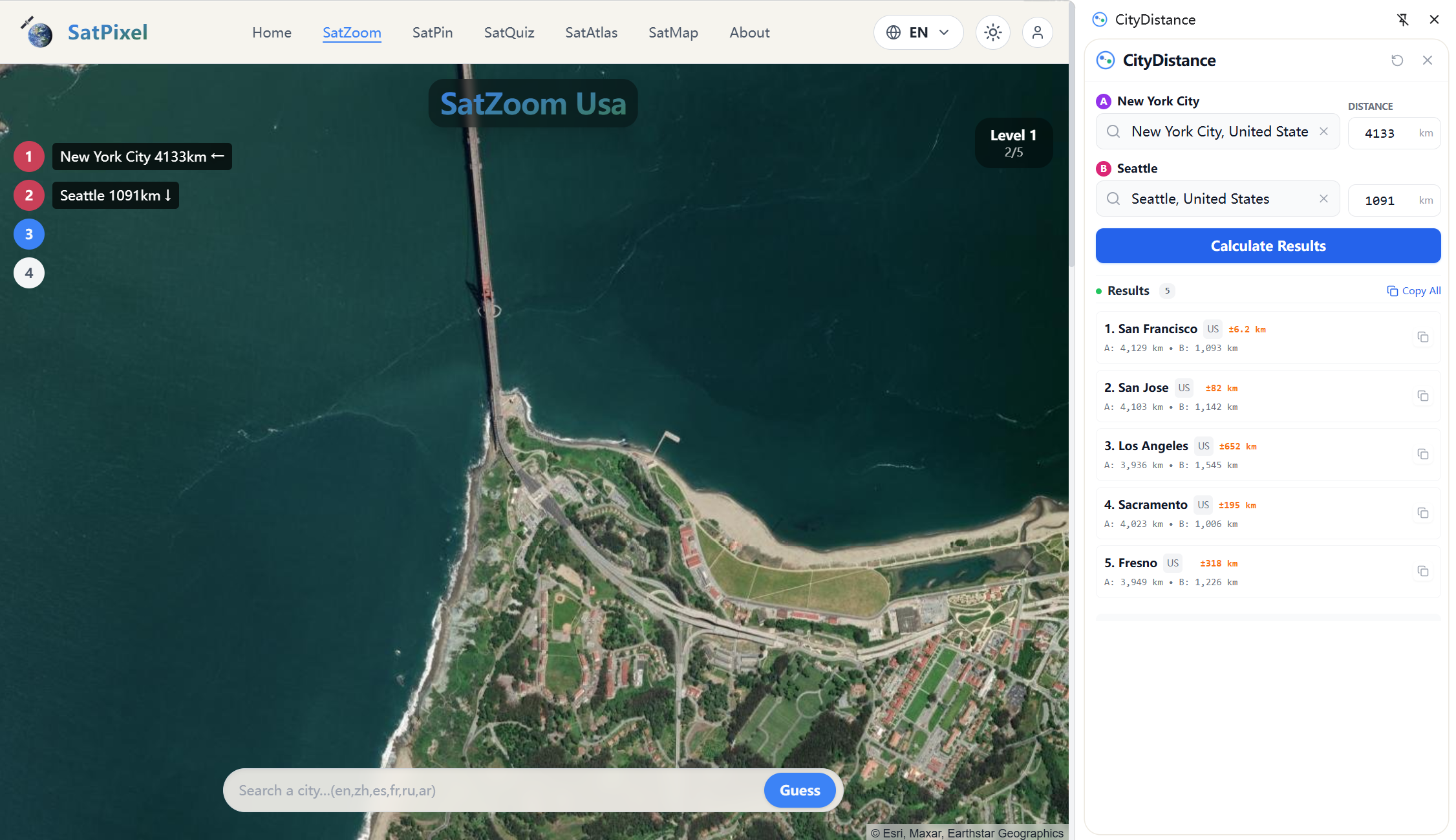Click the SatPixel globe logo

tap(37, 33)
